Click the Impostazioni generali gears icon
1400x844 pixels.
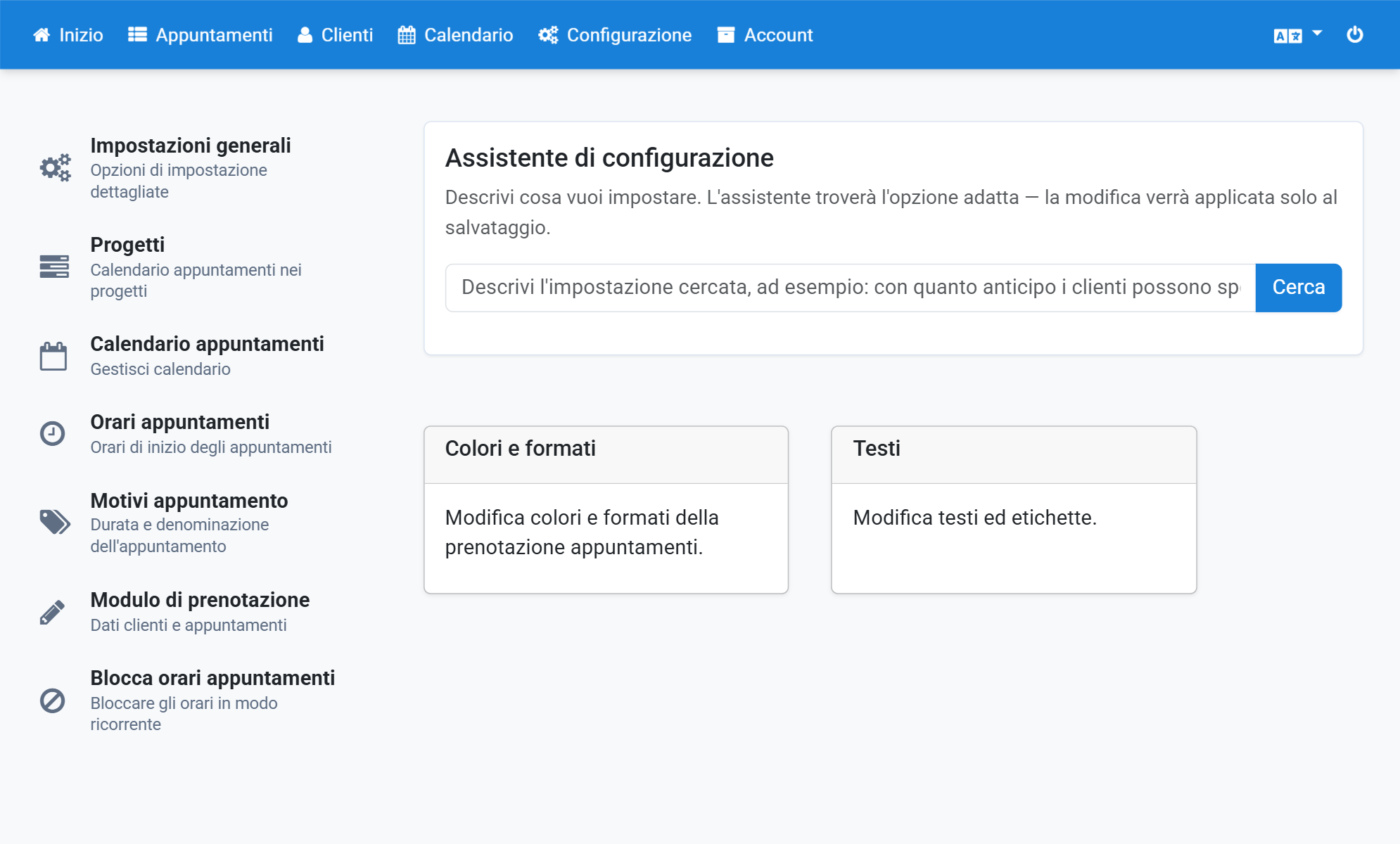coord(55,167)
